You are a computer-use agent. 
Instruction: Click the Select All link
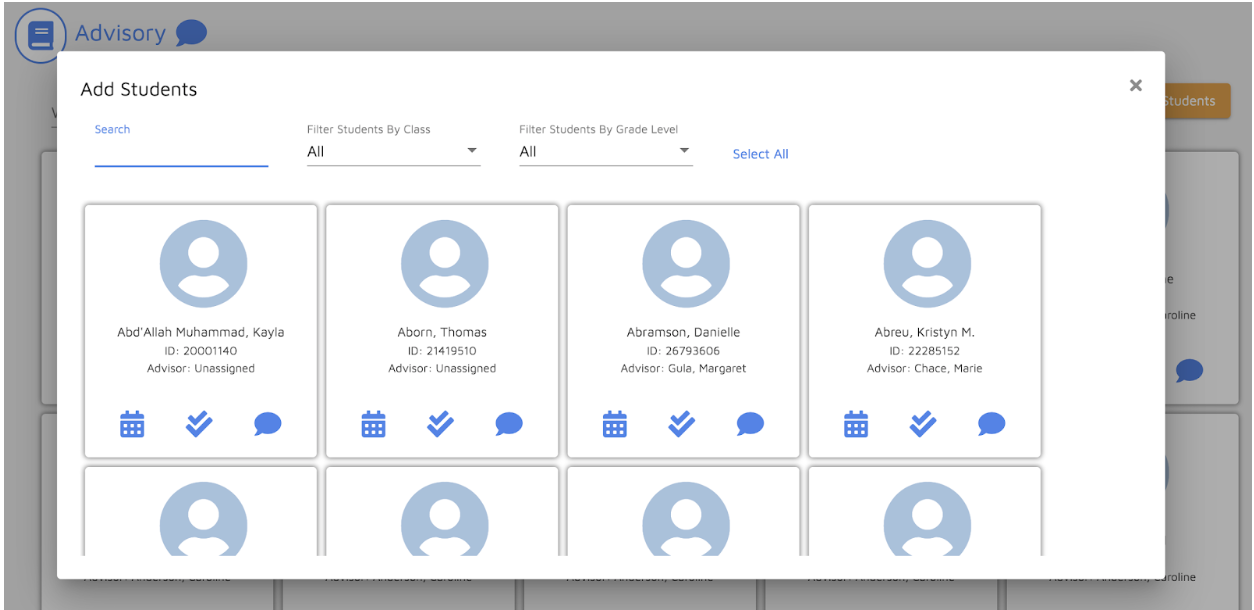(761, 154)
